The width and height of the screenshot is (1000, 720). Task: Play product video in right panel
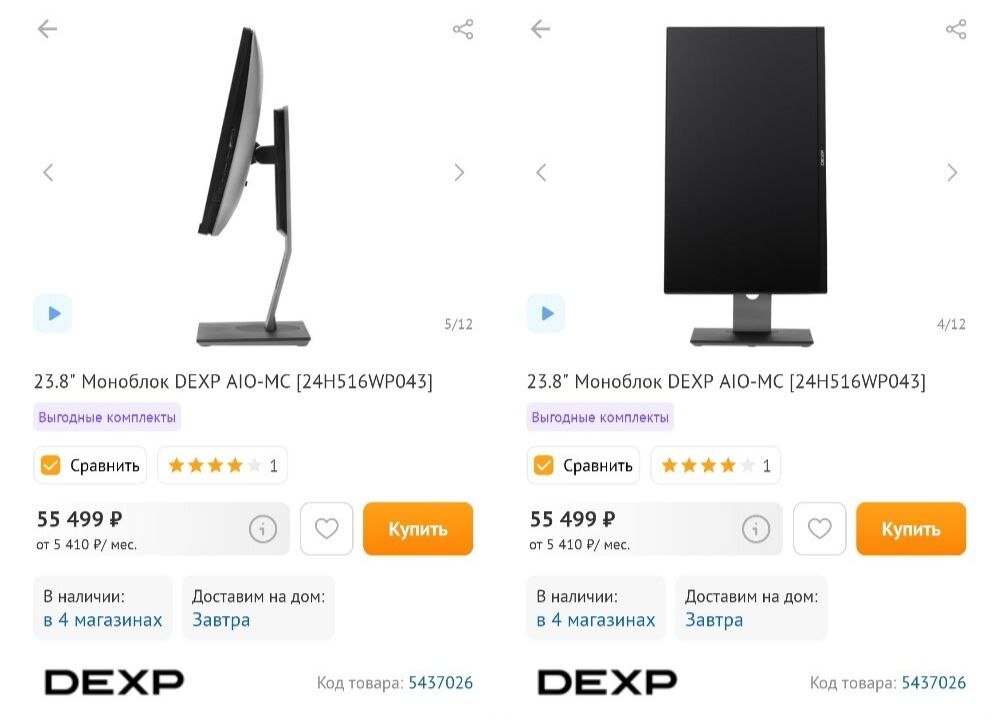click(546, 313)
